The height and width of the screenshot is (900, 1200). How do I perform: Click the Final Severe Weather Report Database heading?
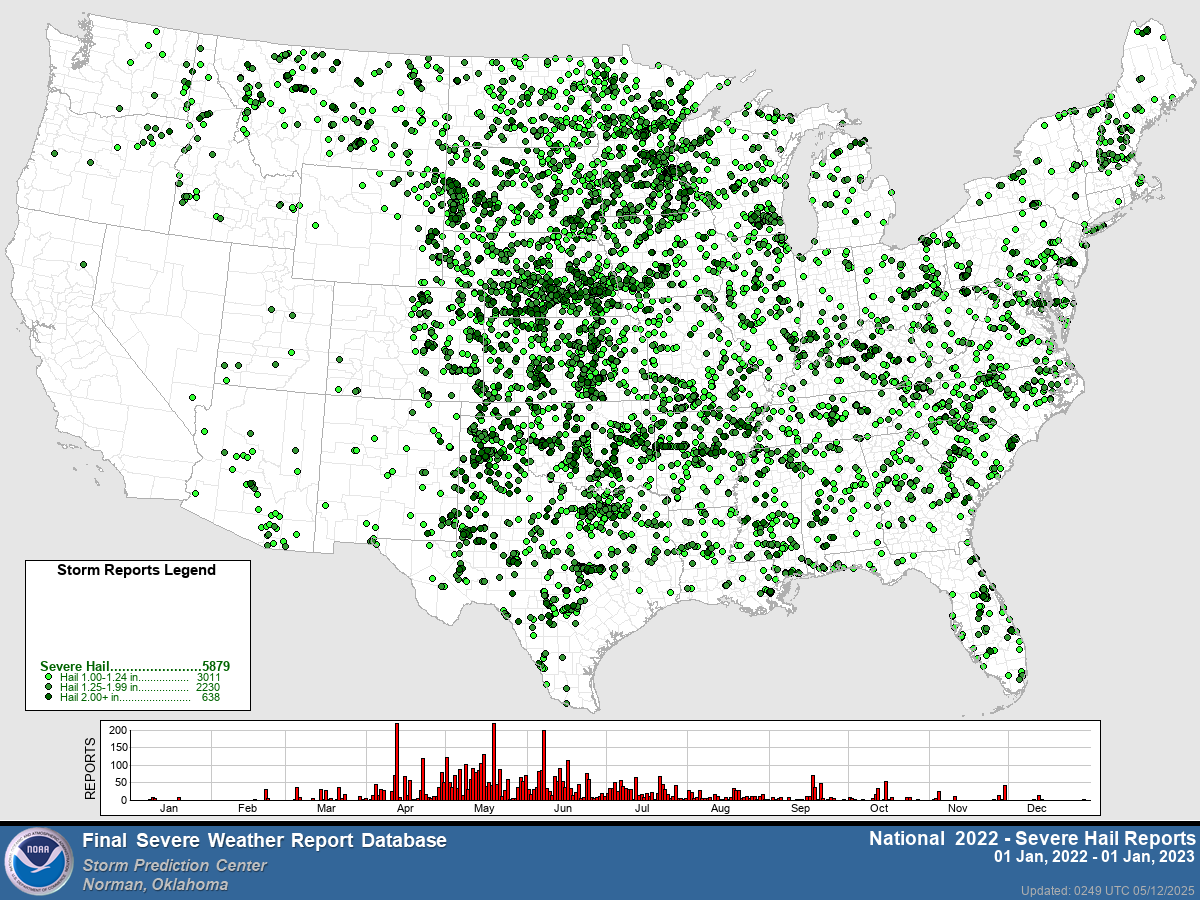pos(265,841)
